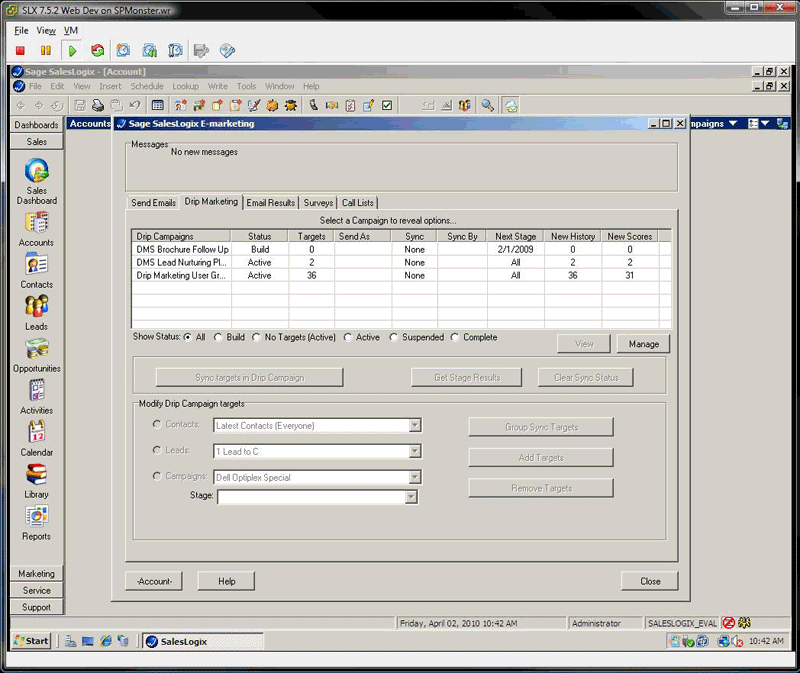The image size is (800, 673).
Task: Click the Start button on the taskbar
Action: click(32, 641)
